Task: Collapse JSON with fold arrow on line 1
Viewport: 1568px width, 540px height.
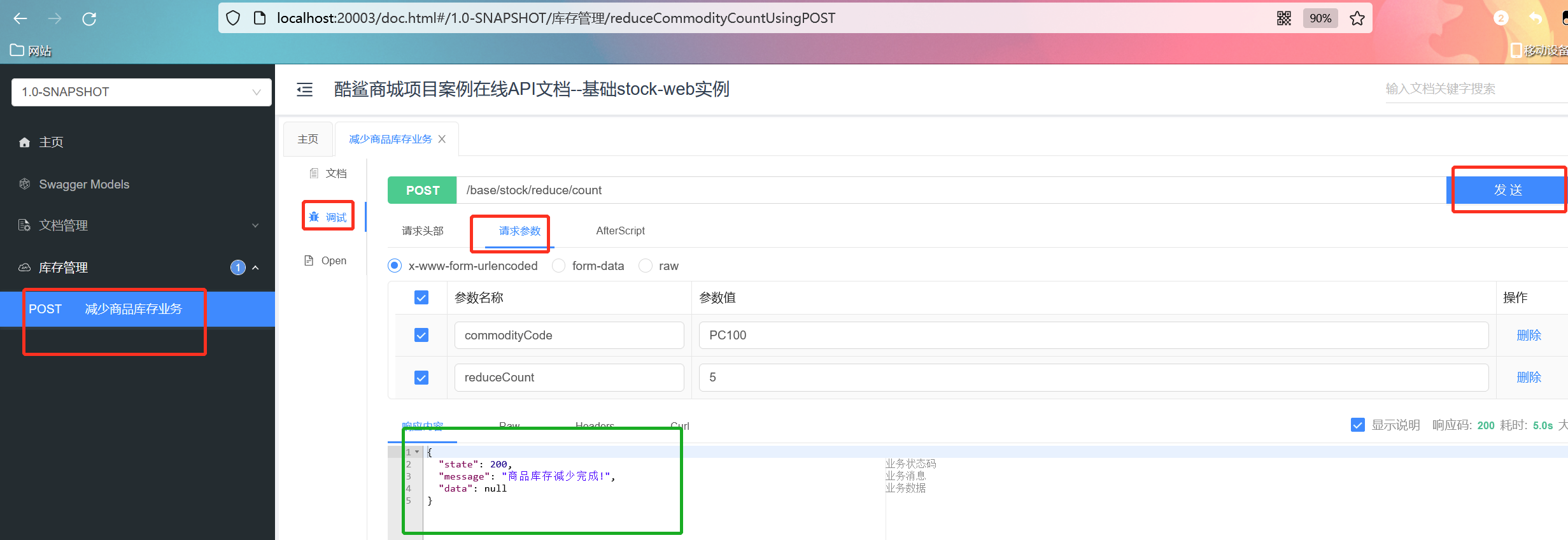Action: 417,451
